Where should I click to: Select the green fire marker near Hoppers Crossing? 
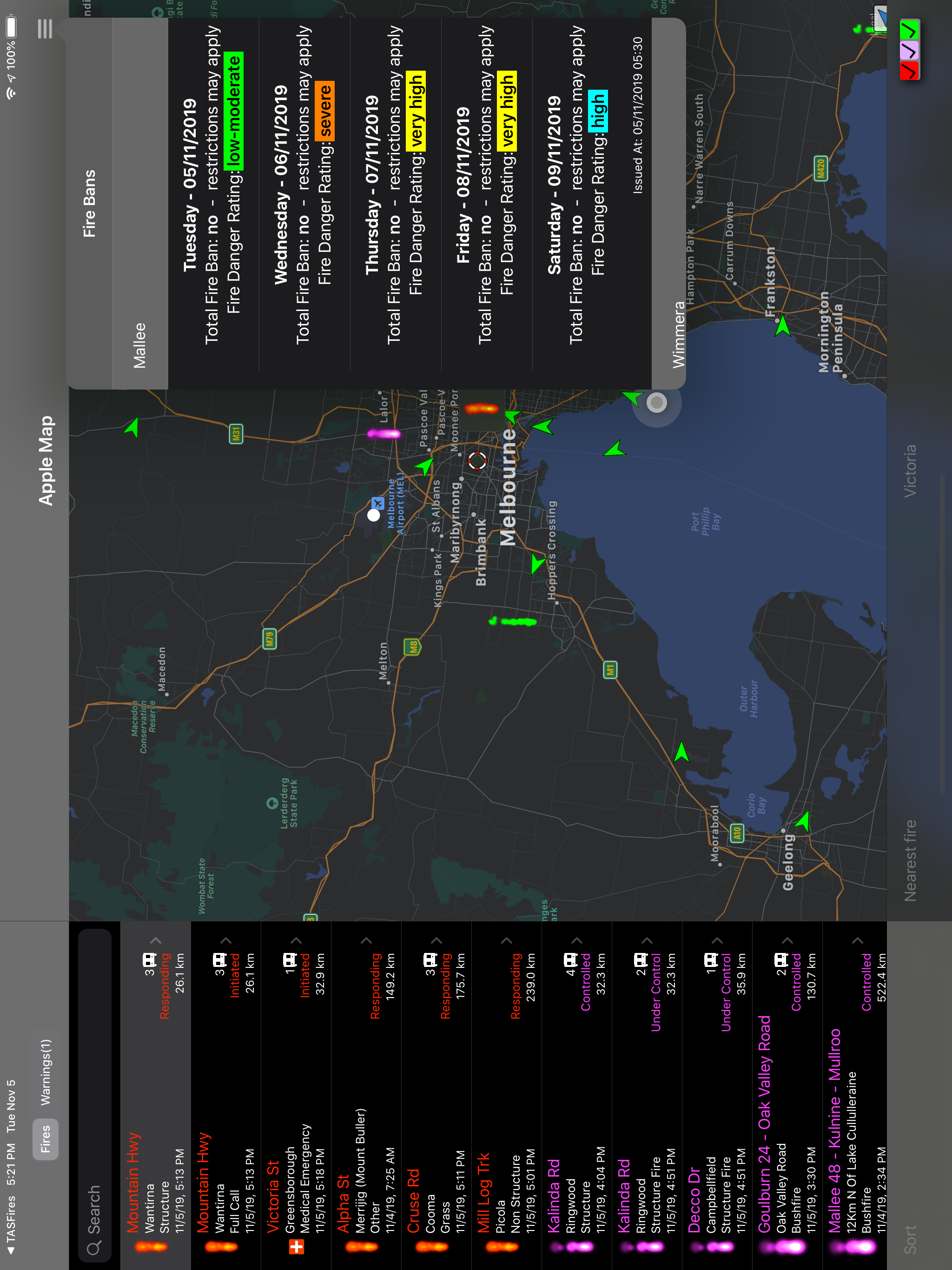point(513,621)
